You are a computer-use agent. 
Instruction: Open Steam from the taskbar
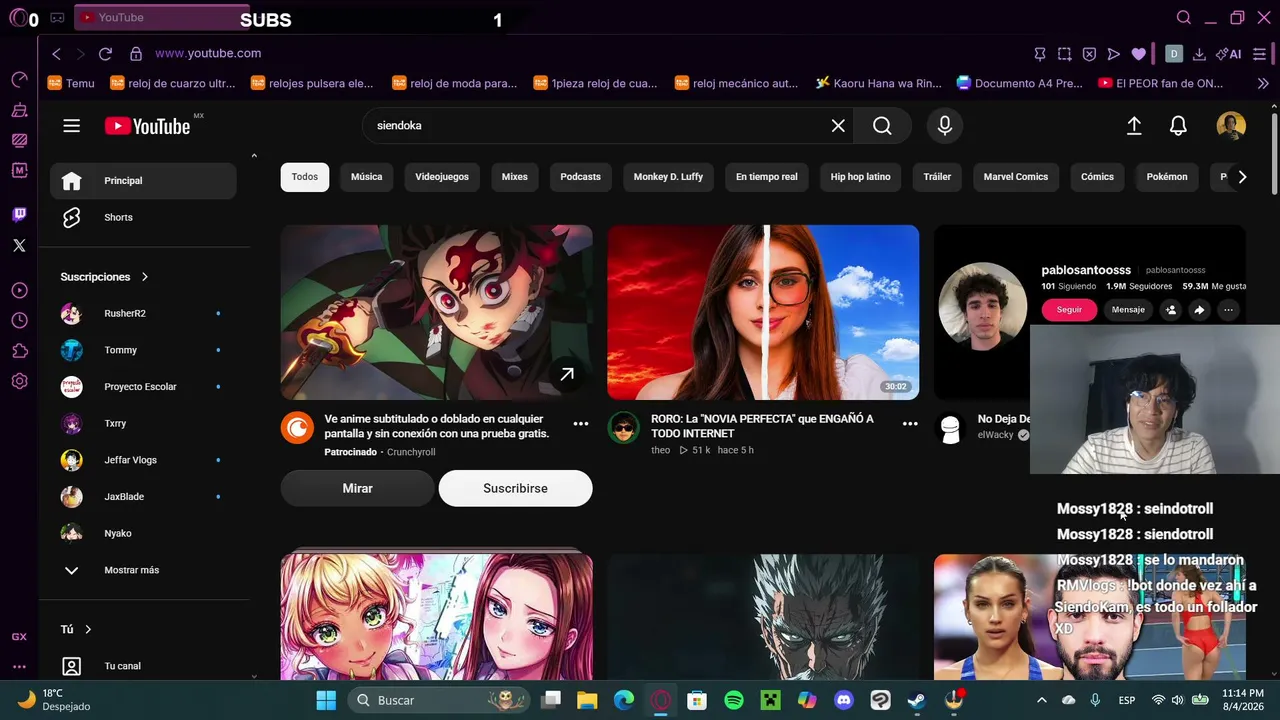coord(917,700)
